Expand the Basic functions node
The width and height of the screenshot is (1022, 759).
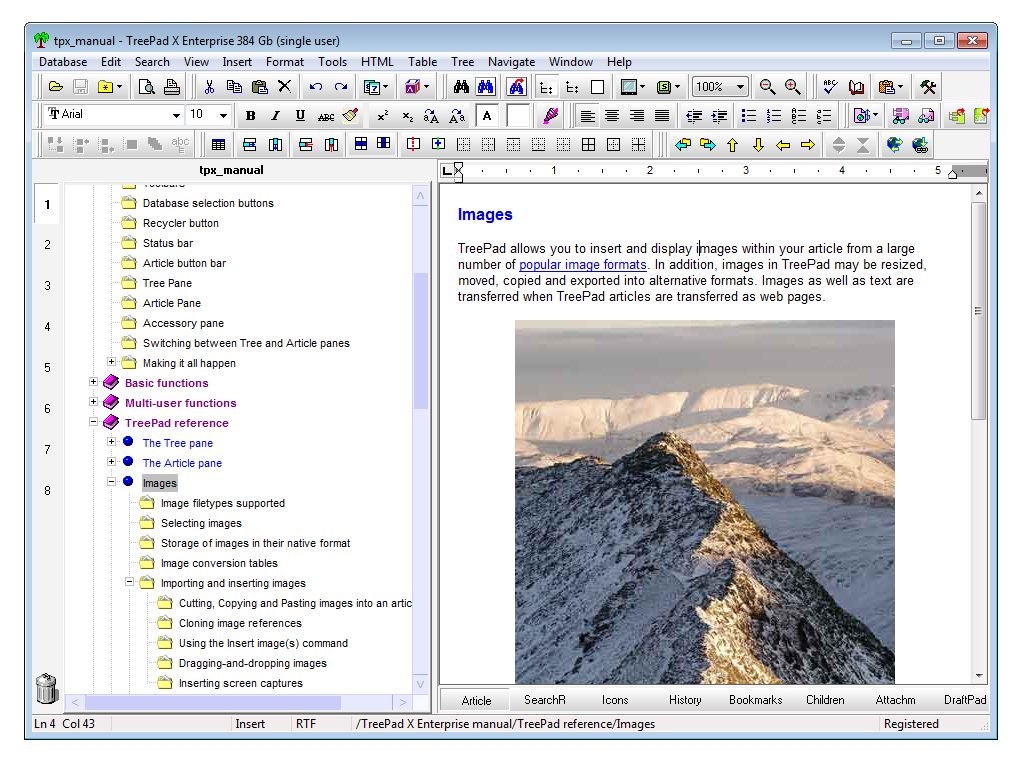93,381
